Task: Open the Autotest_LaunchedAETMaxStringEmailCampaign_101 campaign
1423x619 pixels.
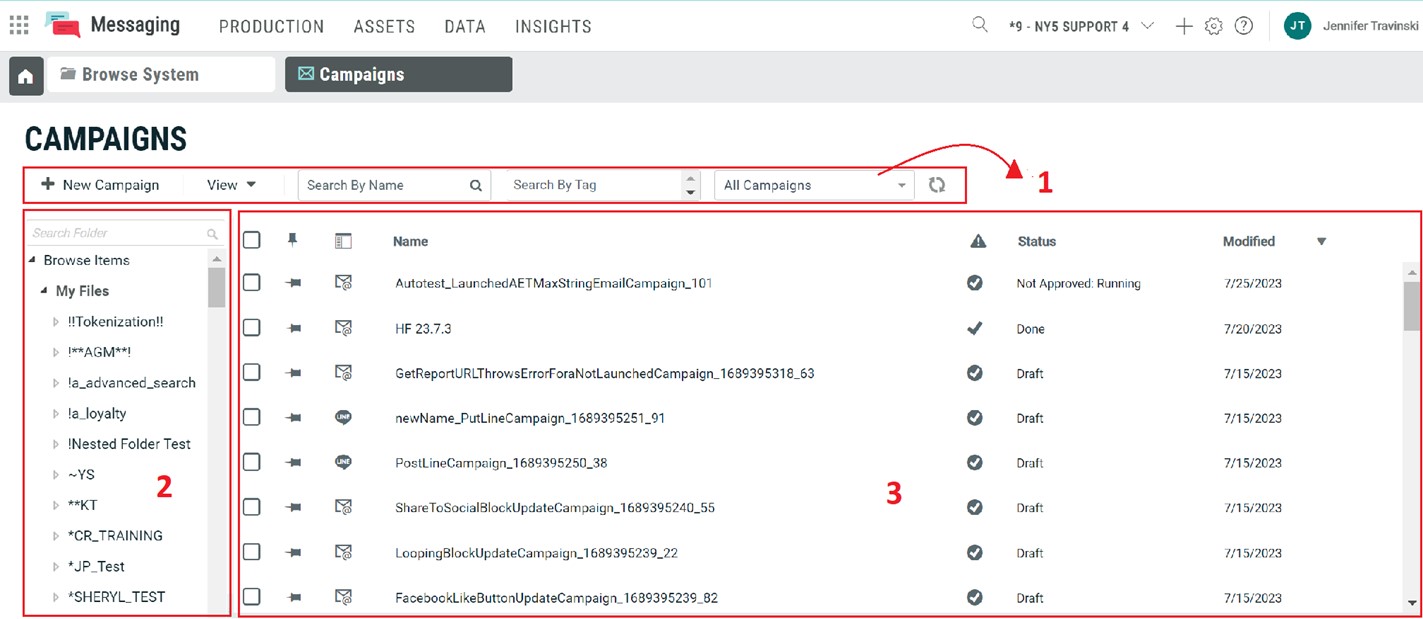Action: [553, 284]
